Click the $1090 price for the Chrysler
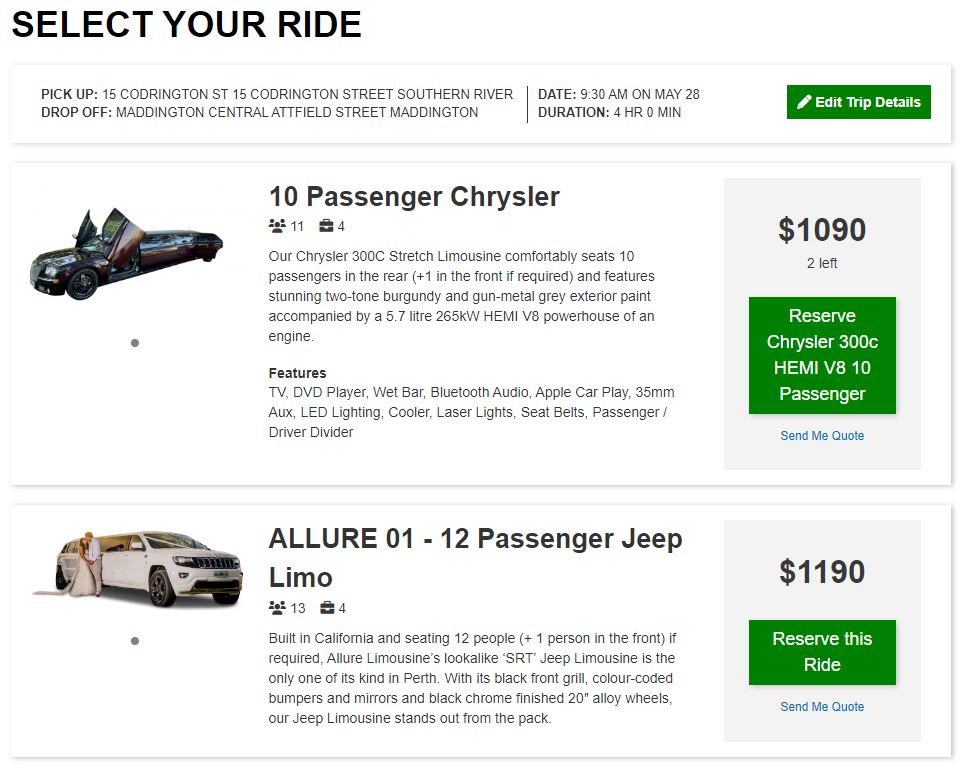Viewport: 964px width, 769px height. (822, 230)
